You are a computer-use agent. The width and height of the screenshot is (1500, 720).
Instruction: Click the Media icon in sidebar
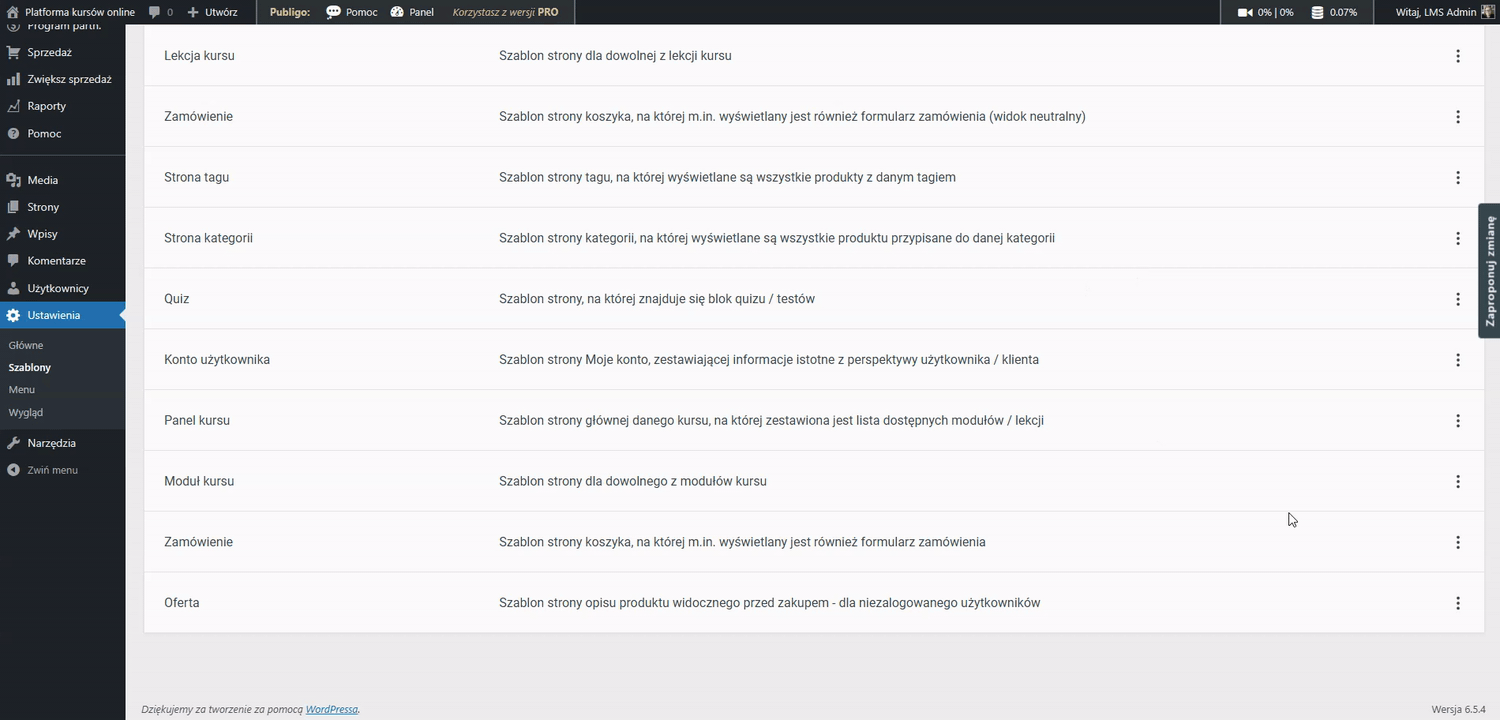pyautogui.click(x=13, y=180)
